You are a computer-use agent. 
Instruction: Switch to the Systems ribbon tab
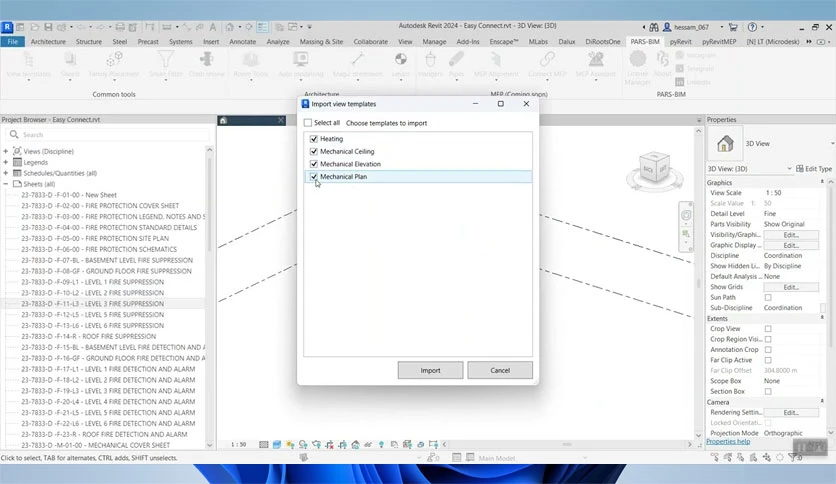[181, 42]
